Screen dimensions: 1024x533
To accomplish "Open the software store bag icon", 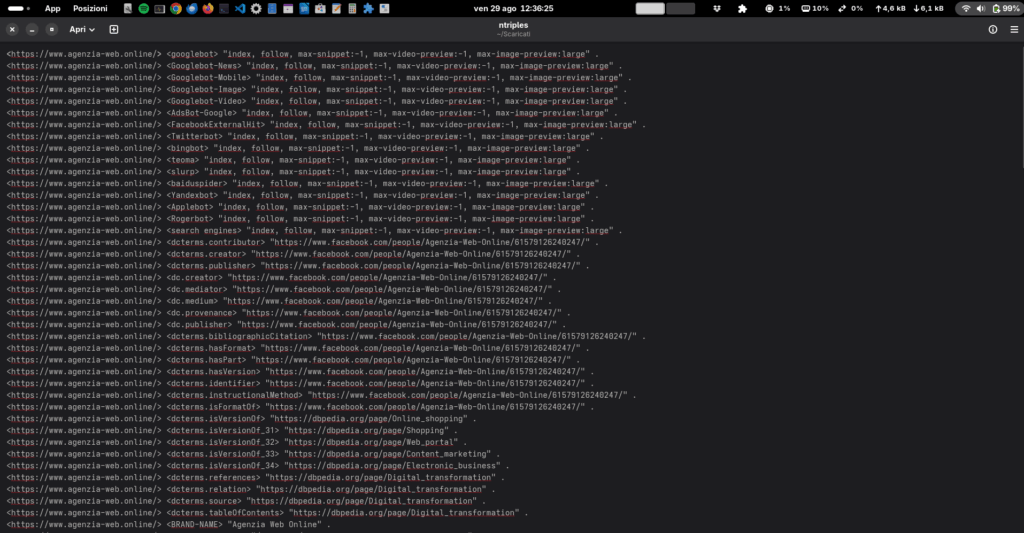I will pyautogui.click(x=320, y=8).
